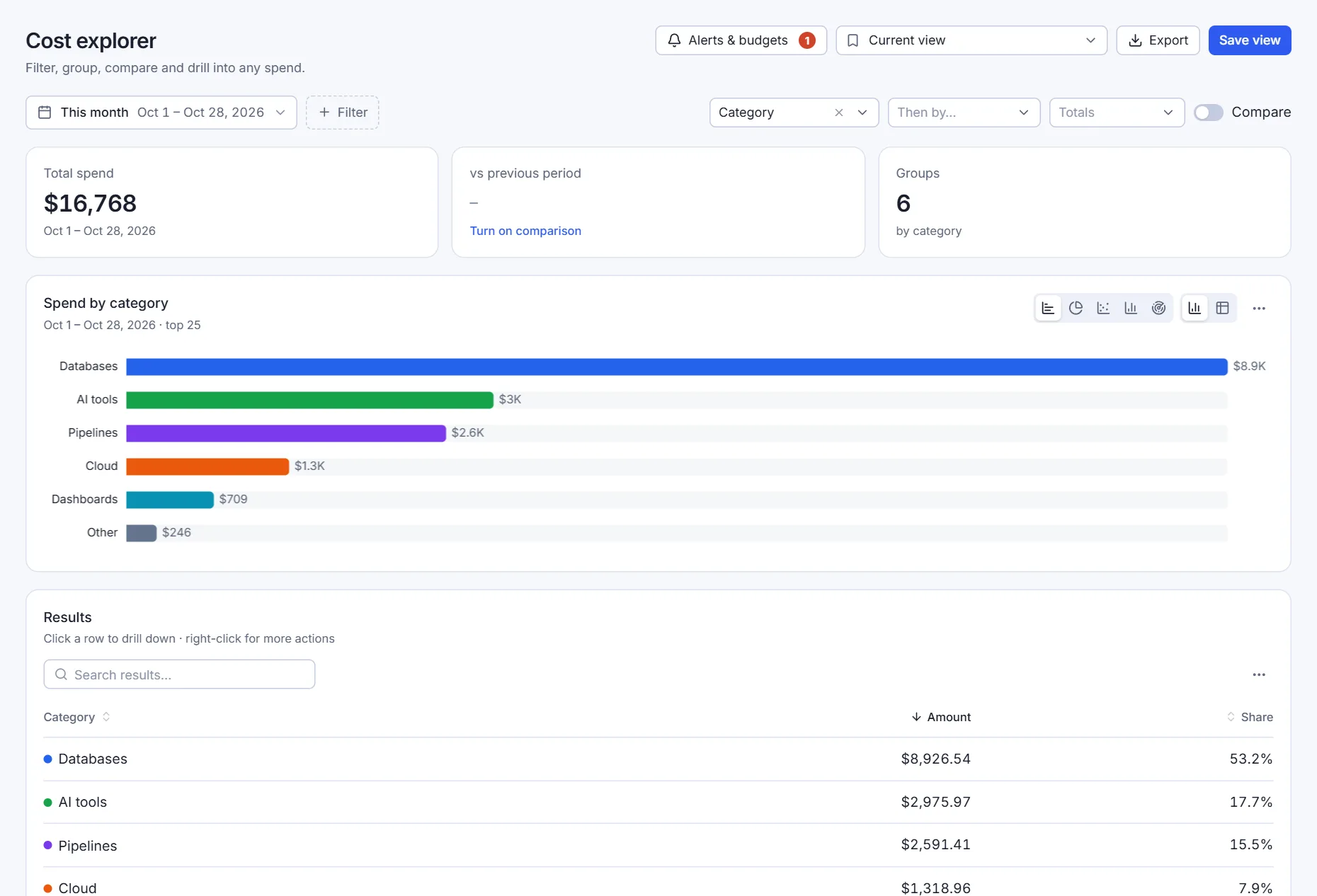Focus the Search results input field
The height and width of the screenshot is (896, 1317).
[179, 674]
